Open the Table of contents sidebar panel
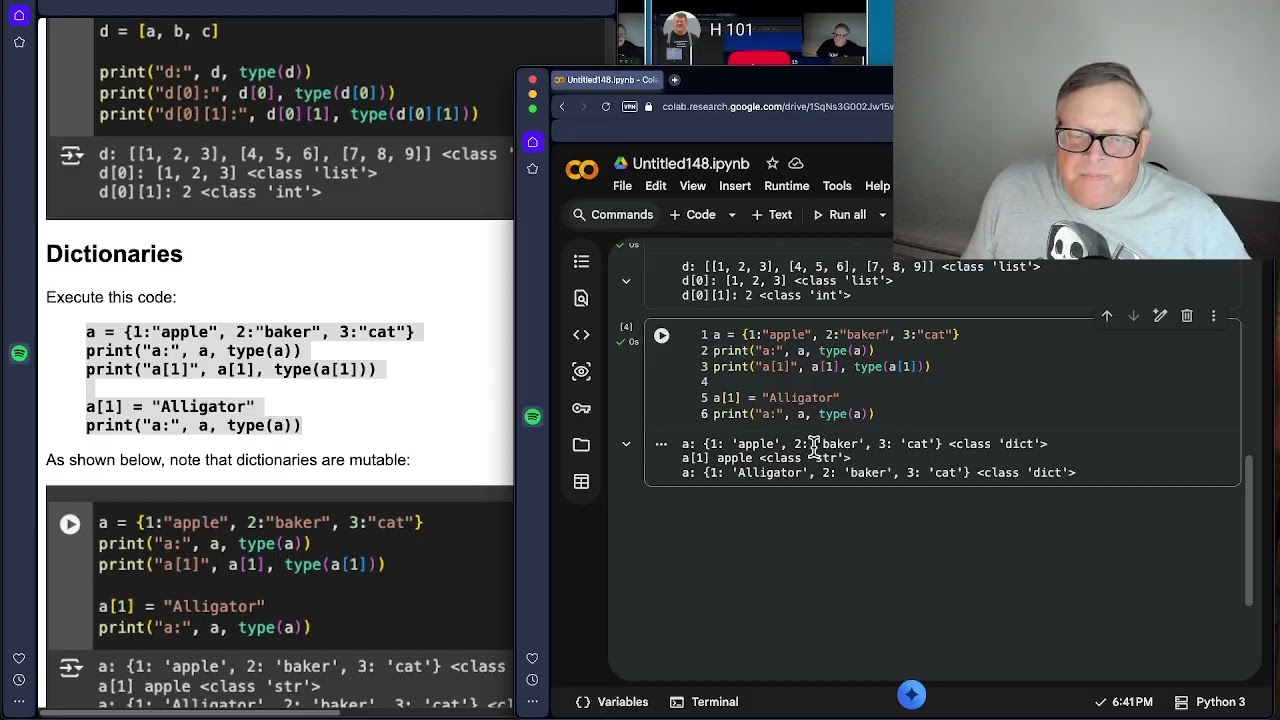 tap(581, 262)
